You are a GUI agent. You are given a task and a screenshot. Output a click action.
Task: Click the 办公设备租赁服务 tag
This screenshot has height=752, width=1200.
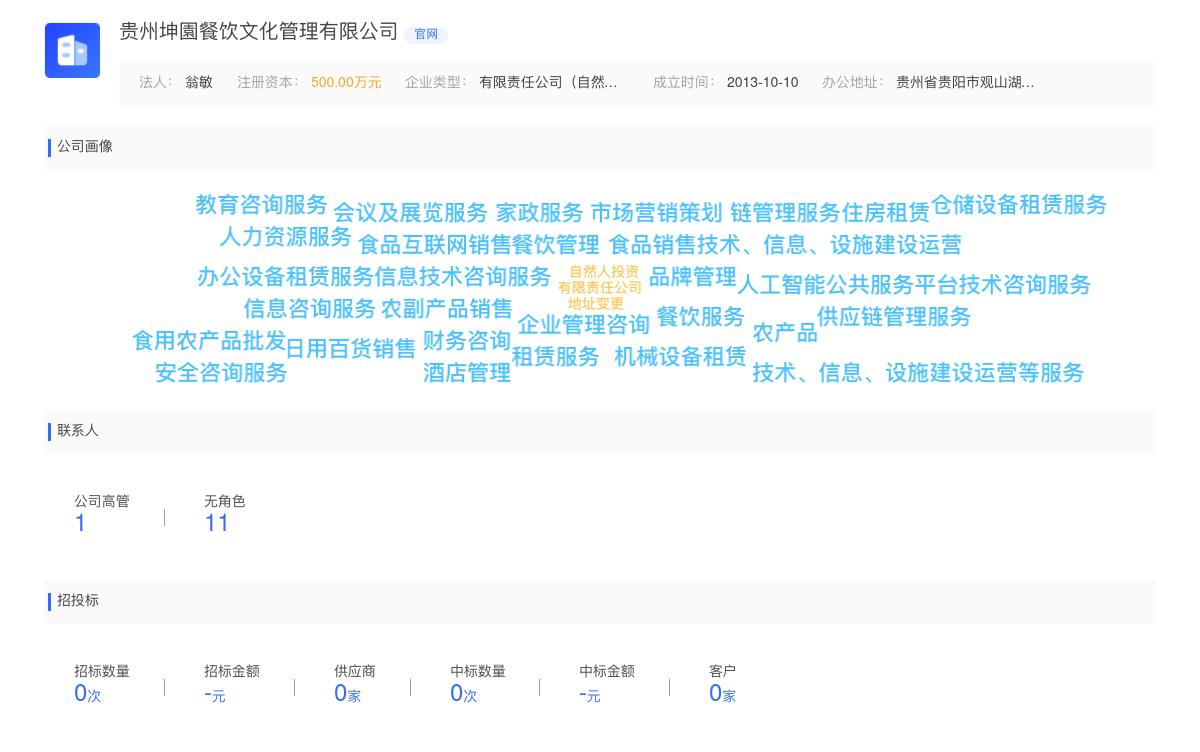tap(285, 277)
